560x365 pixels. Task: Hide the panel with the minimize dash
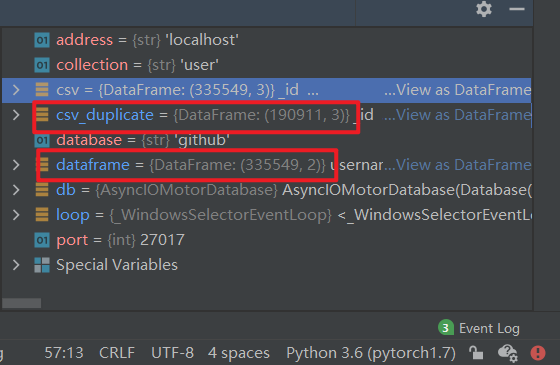pos(516,9)
